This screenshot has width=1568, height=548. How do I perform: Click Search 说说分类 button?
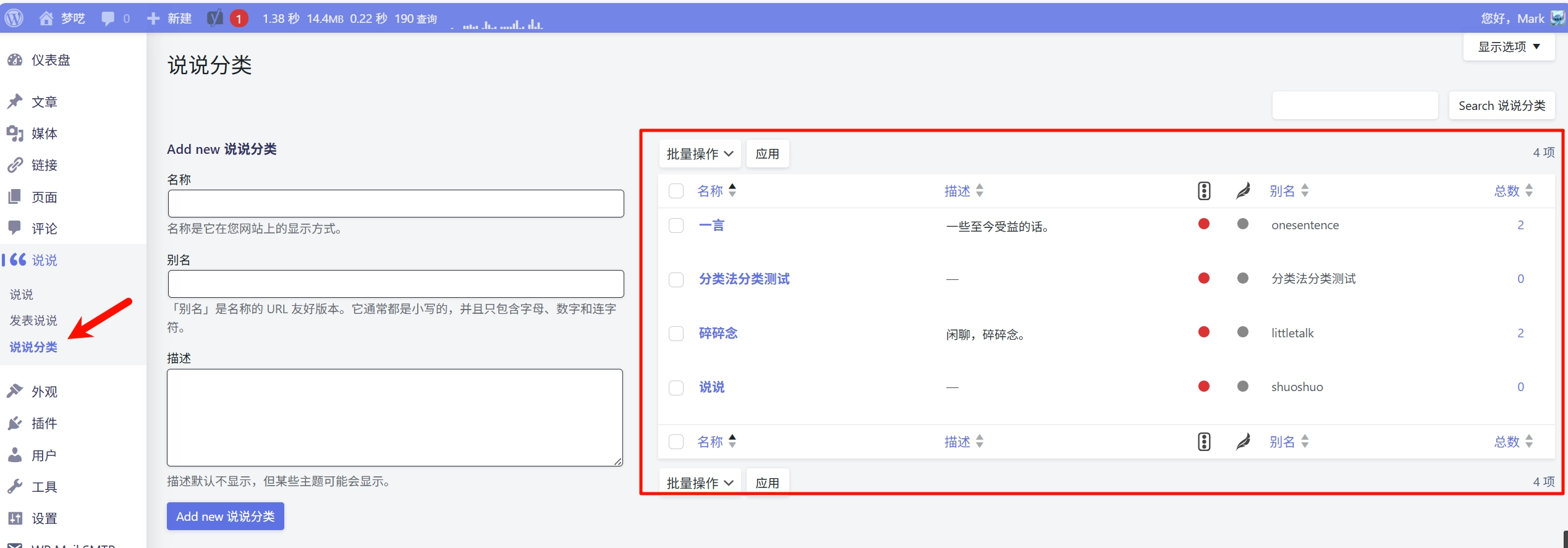1502,106
